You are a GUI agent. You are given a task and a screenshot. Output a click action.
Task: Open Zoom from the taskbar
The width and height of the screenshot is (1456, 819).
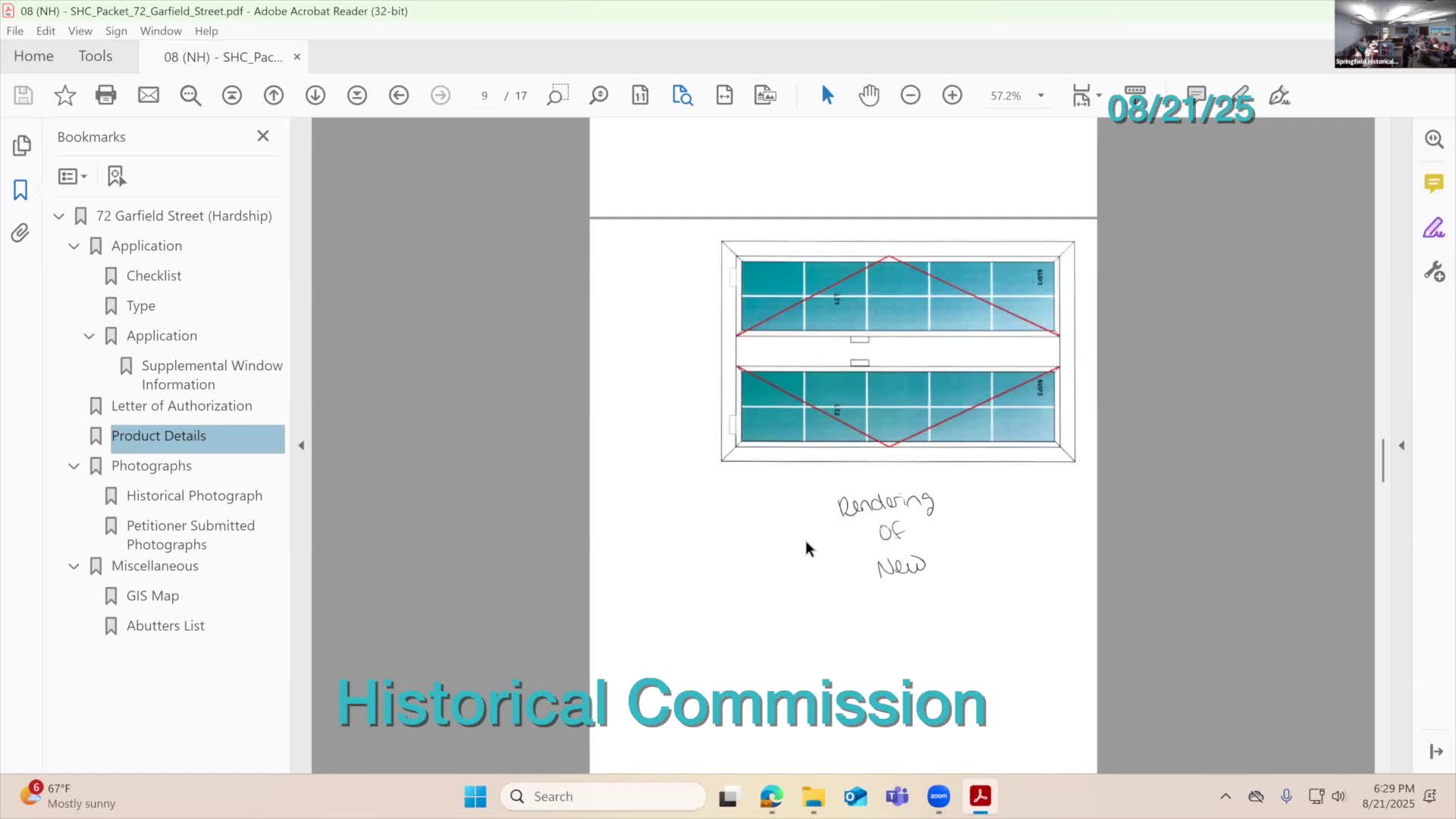[938, 797]
